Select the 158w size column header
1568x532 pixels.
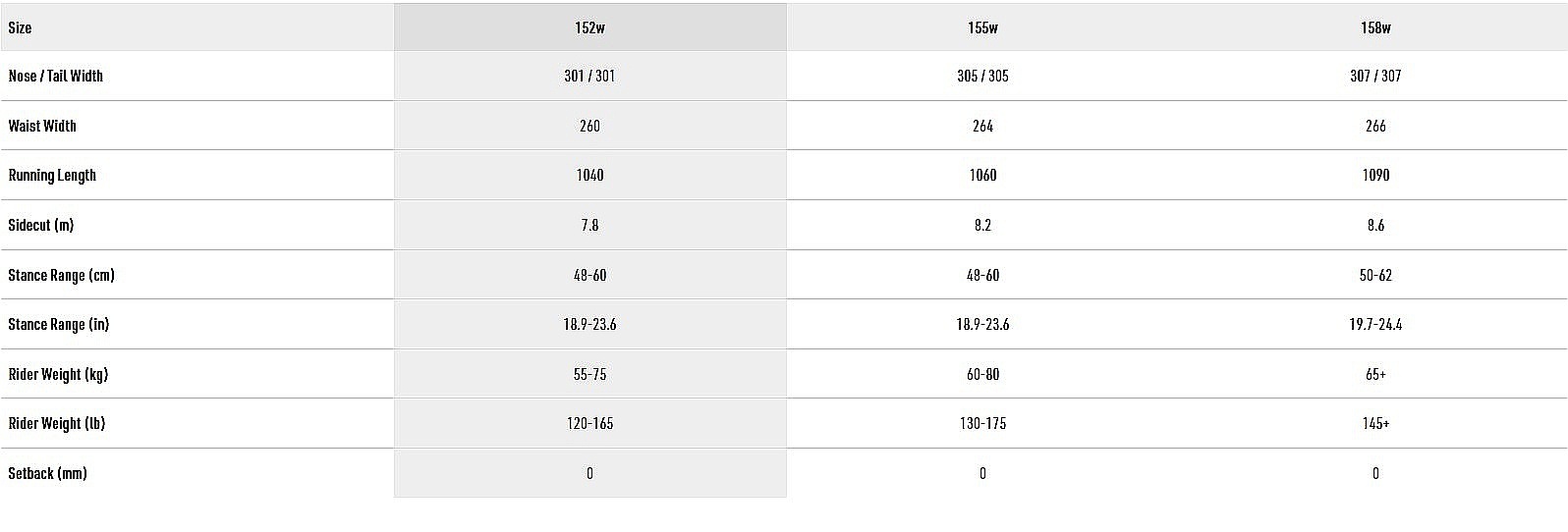point(1375,27)
